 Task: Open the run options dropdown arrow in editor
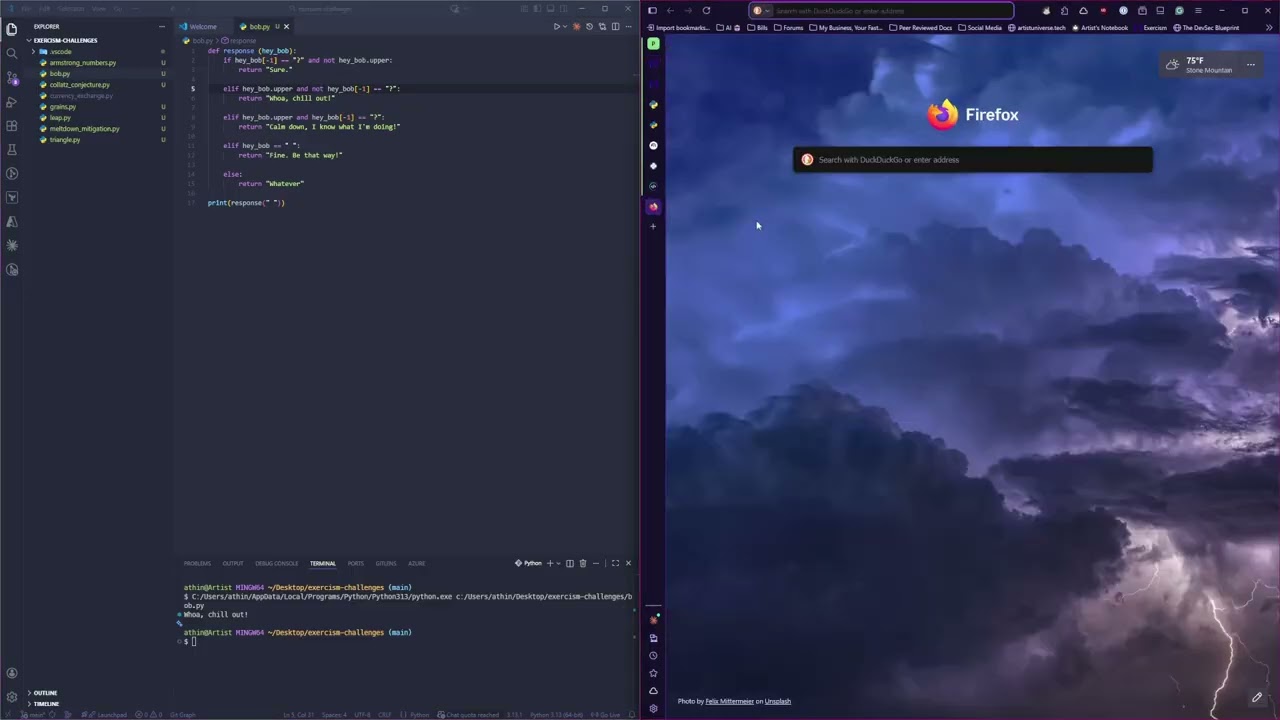tap(566, 26)
